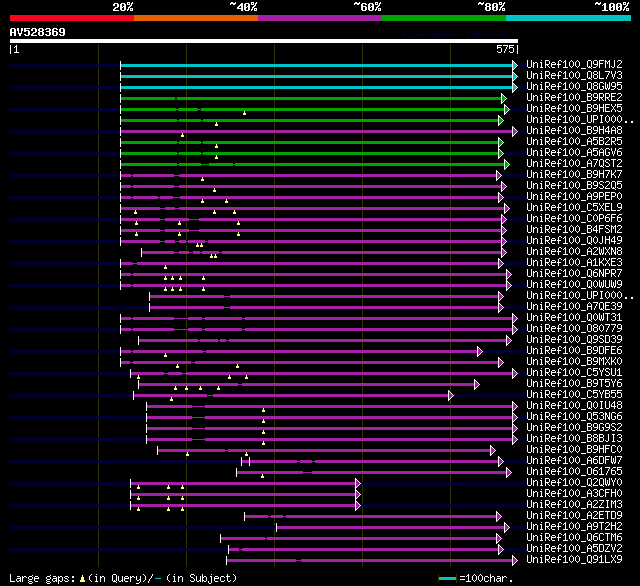
Task: Click the UniRef100_A2ETD9 label
Action: [x=574, y=515]
